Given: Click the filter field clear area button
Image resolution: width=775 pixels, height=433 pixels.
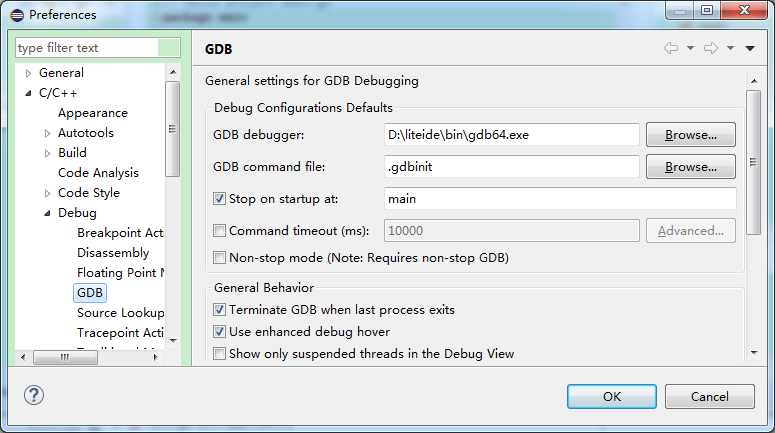Looking at the screenshot, I should pos(169,47).
